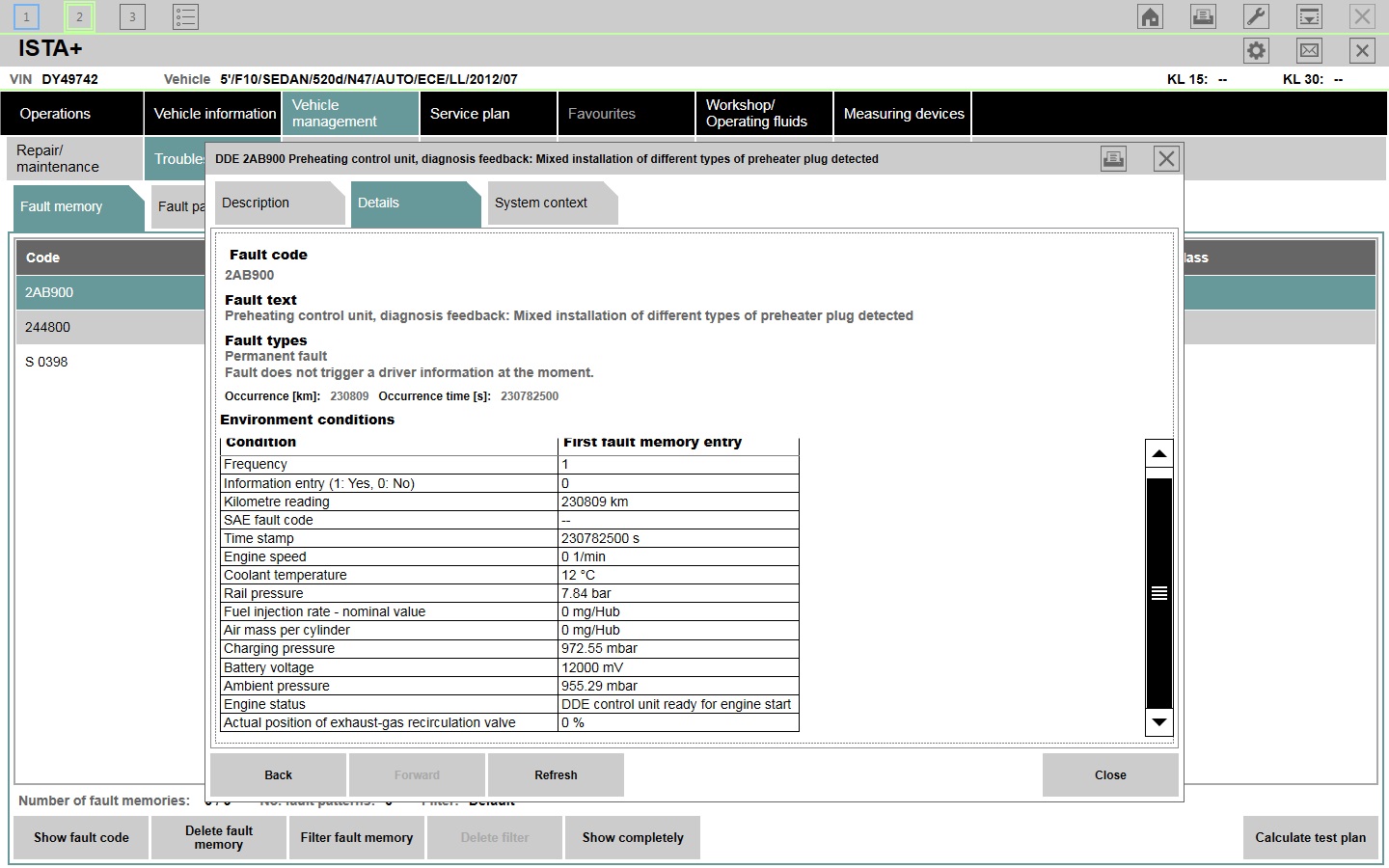
Task: Click the Engine status row label
Action: click(x=264, y=704)
